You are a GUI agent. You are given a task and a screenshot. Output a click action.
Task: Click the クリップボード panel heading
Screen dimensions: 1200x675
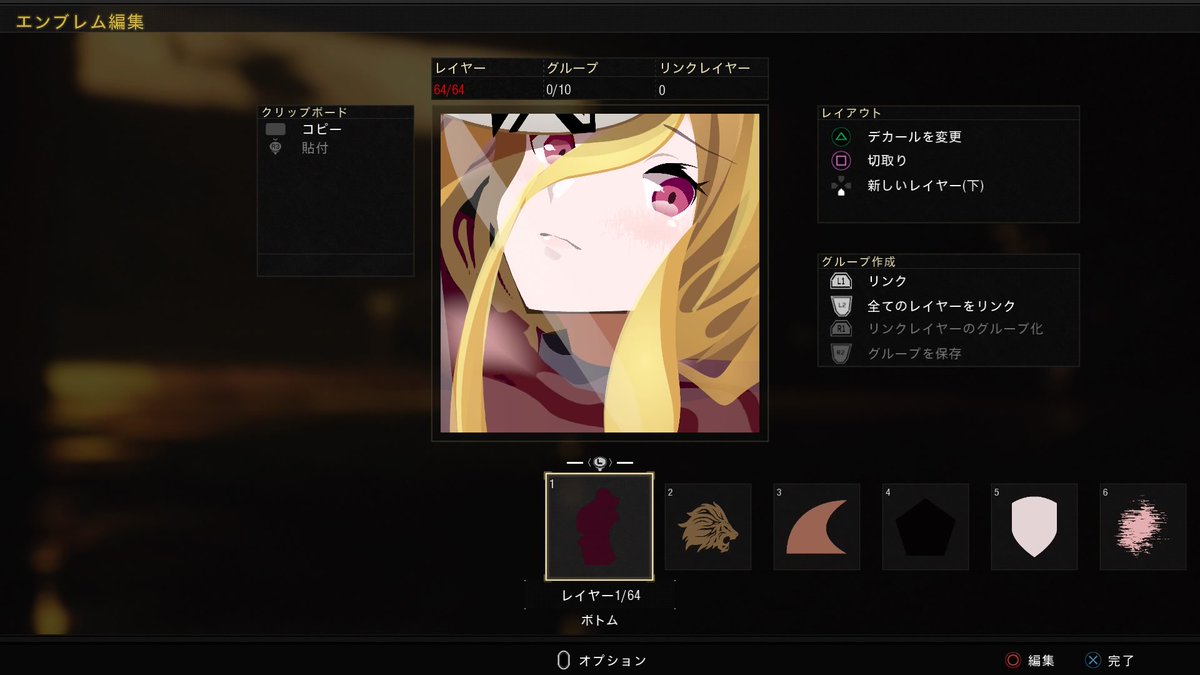(x=304, y=112)
